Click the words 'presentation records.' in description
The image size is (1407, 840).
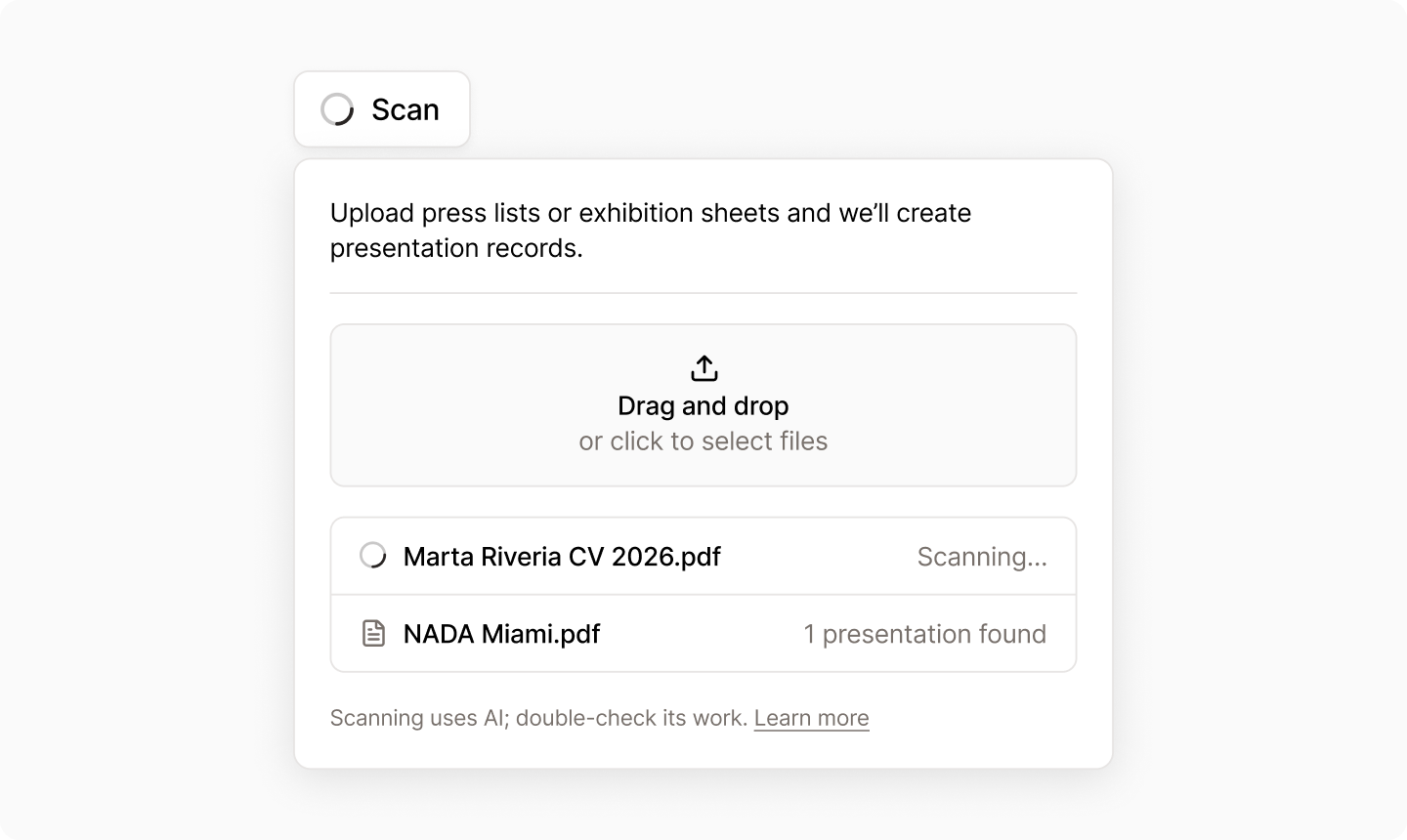456,248
